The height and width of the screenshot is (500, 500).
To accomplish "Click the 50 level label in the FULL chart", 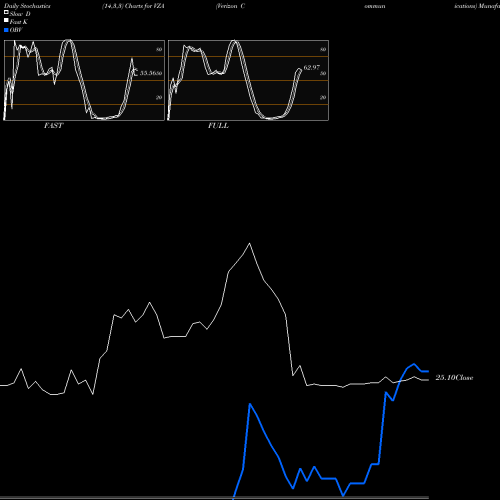I will 323,73.
